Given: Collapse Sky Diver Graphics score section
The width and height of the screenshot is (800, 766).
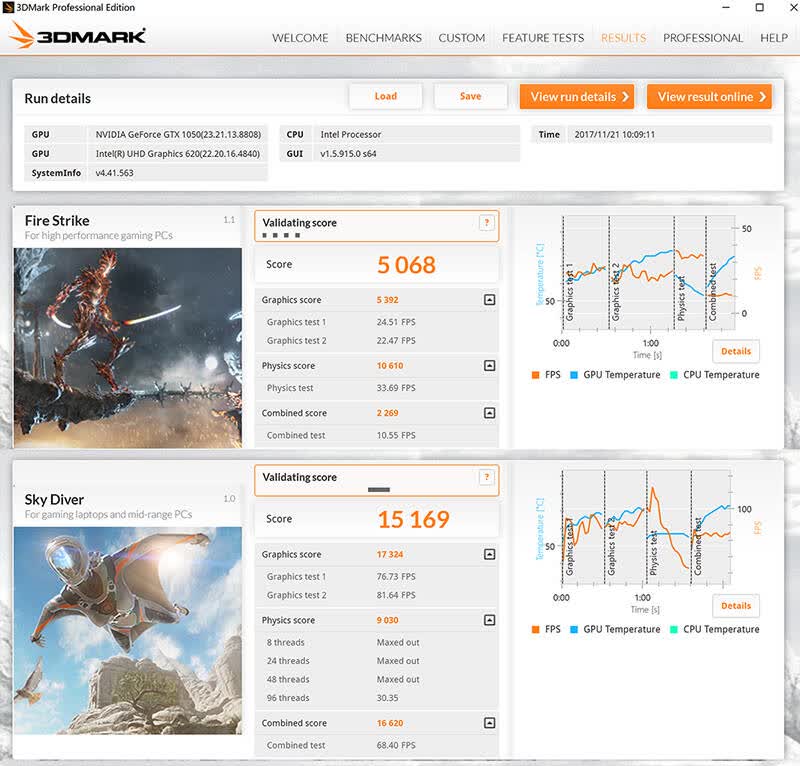Looking at the screenshot, I should point(489,554).
